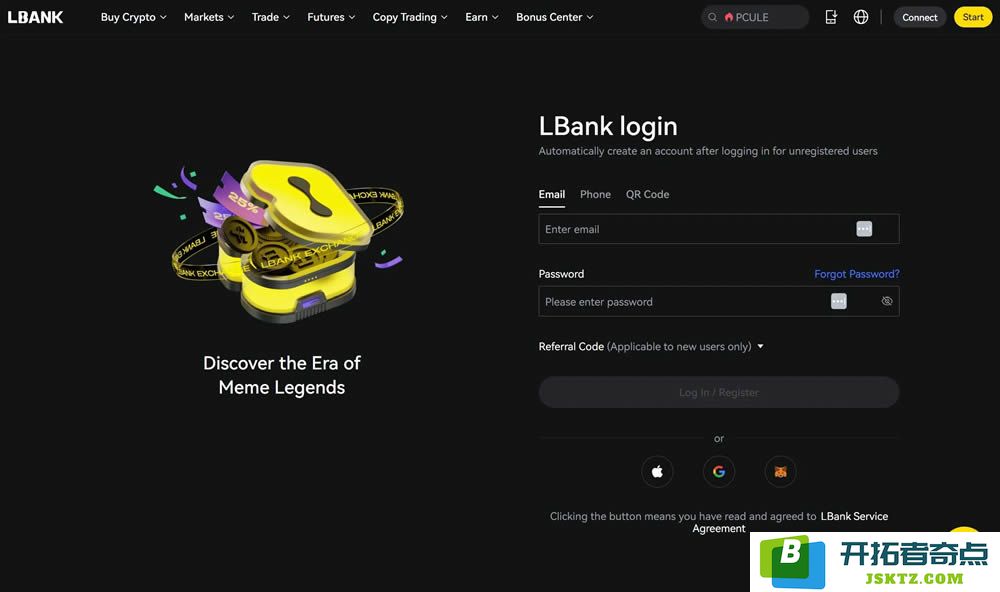
Task: Expand the Earn menu
Action: [x=482, y=17]
